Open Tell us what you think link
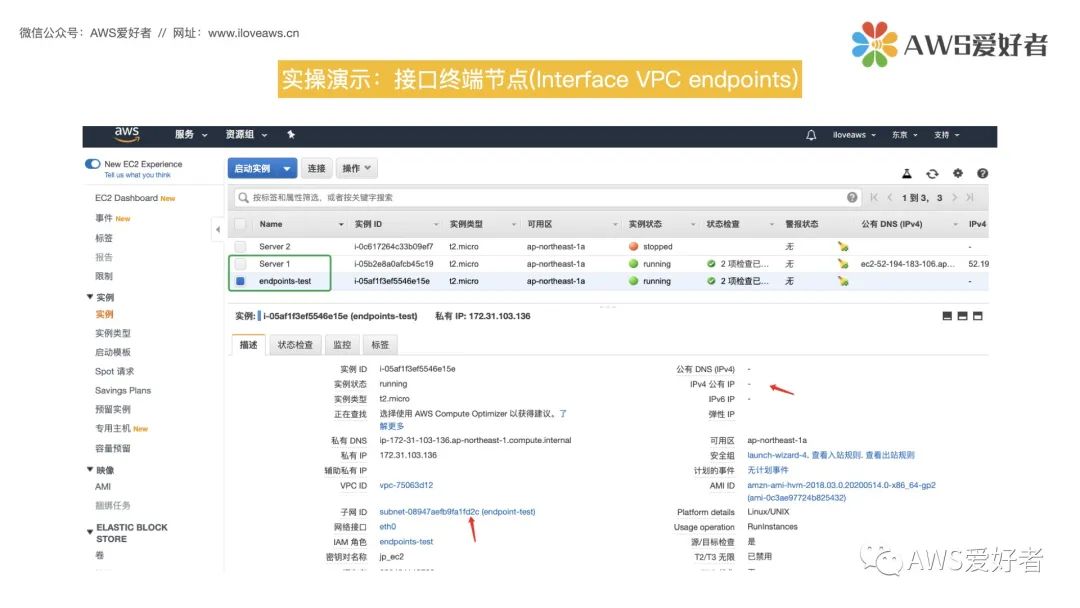Image resolution: width=1080 pixels, height=608 pixels. (138, 175)
